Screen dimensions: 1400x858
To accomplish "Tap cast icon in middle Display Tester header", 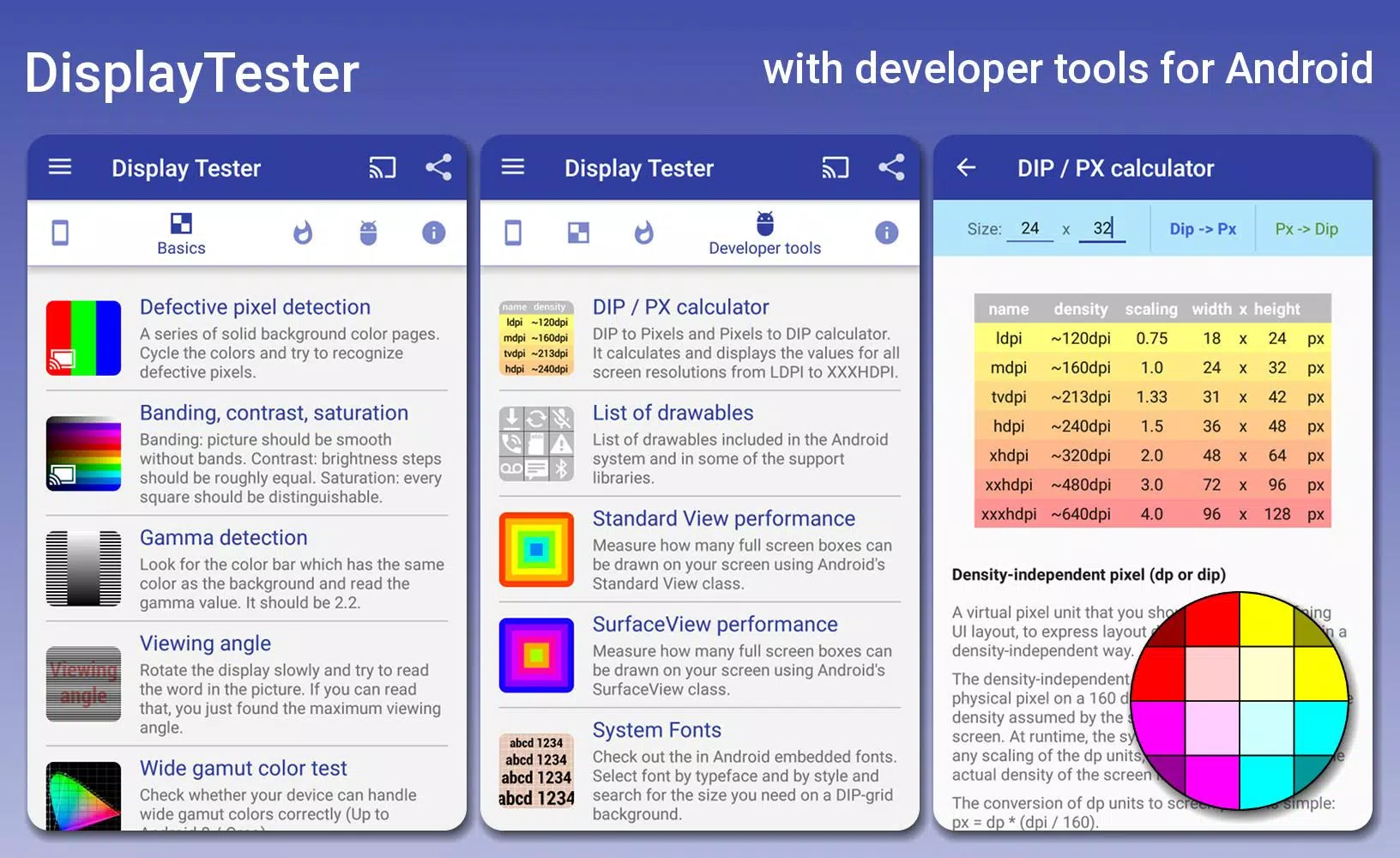I will pos(835,167).
